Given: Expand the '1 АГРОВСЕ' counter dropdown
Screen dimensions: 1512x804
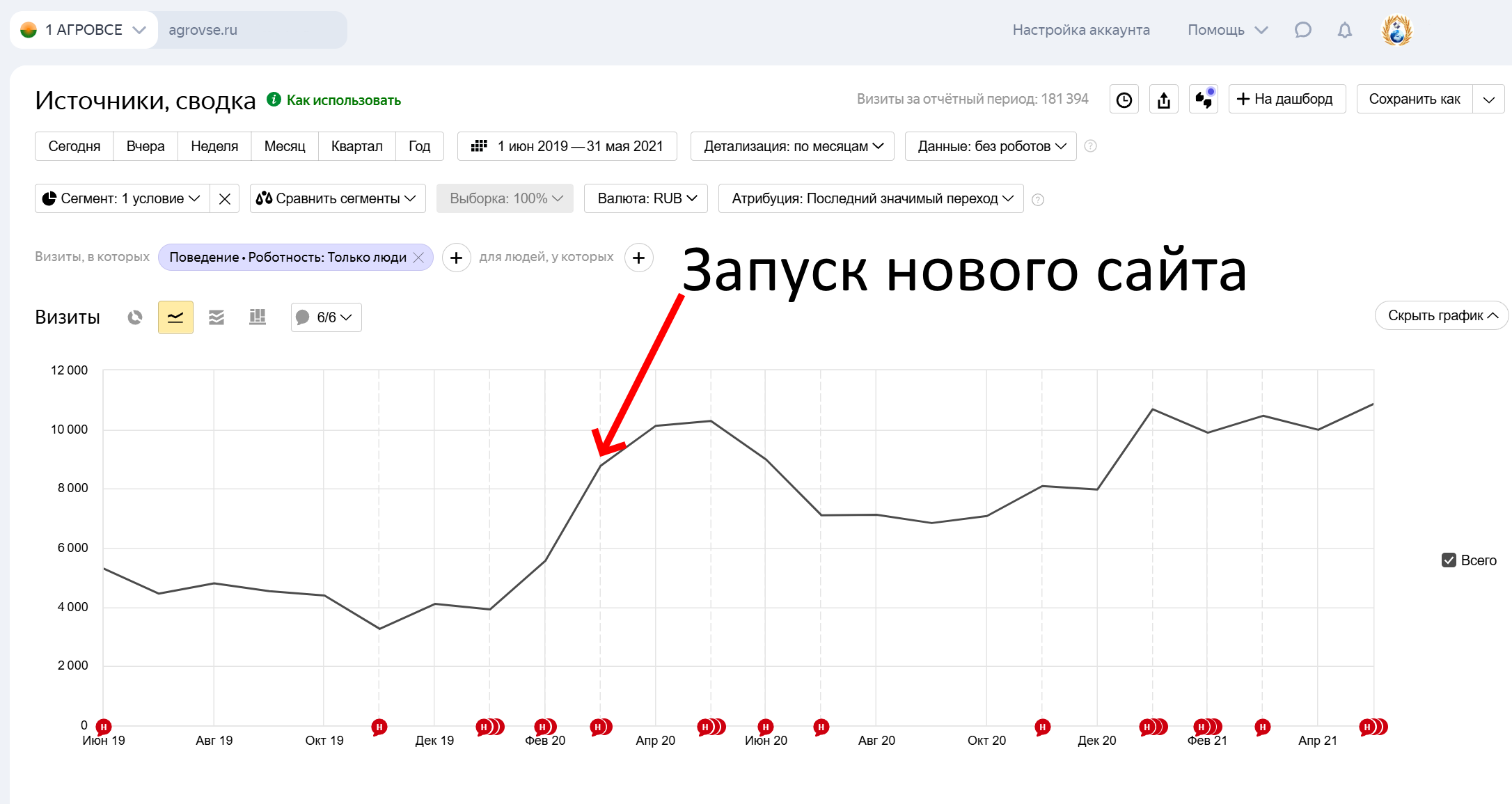Looking at the screenshot, I should coord(84,30).
